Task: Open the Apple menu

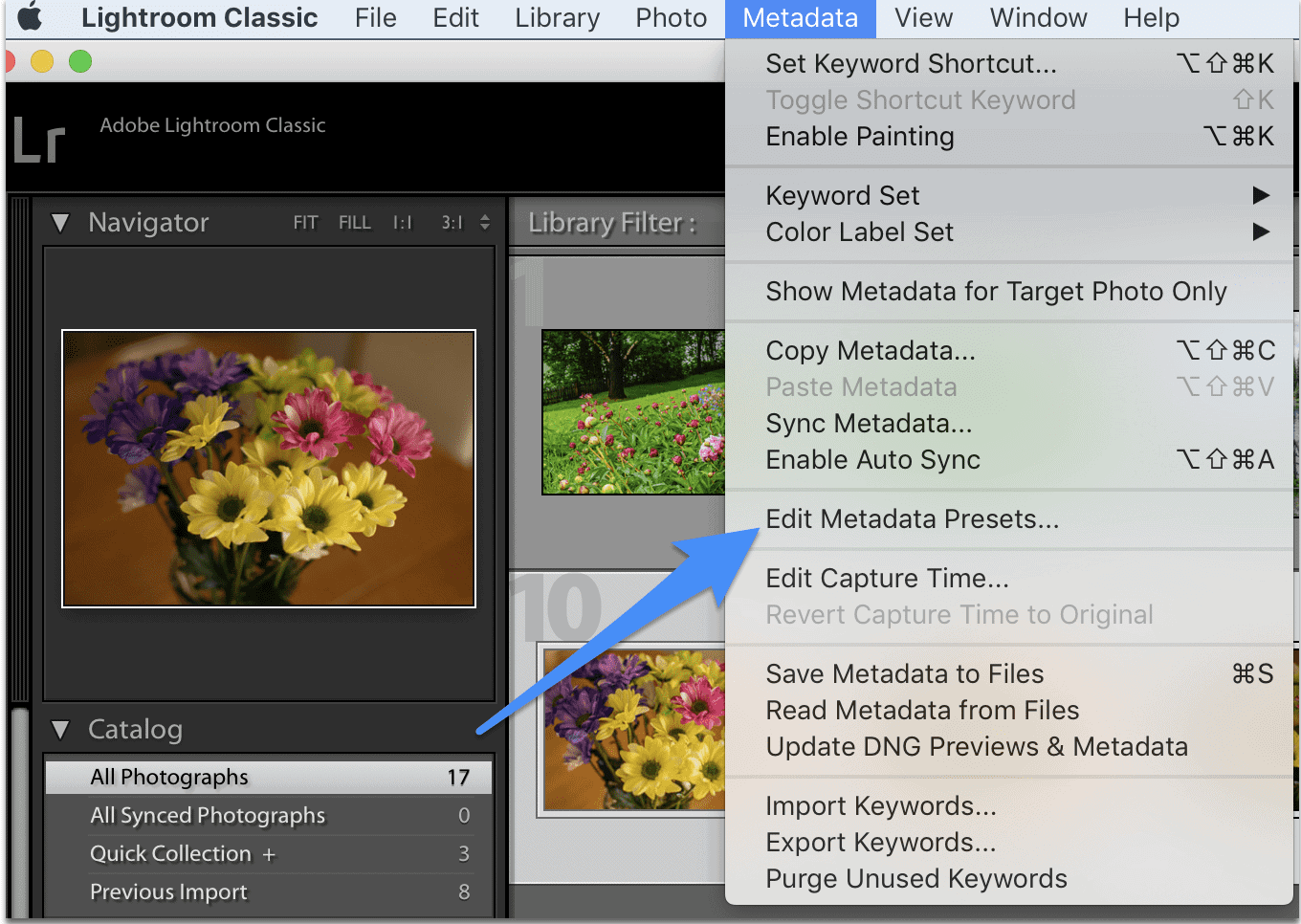Action: coord(28,16)
